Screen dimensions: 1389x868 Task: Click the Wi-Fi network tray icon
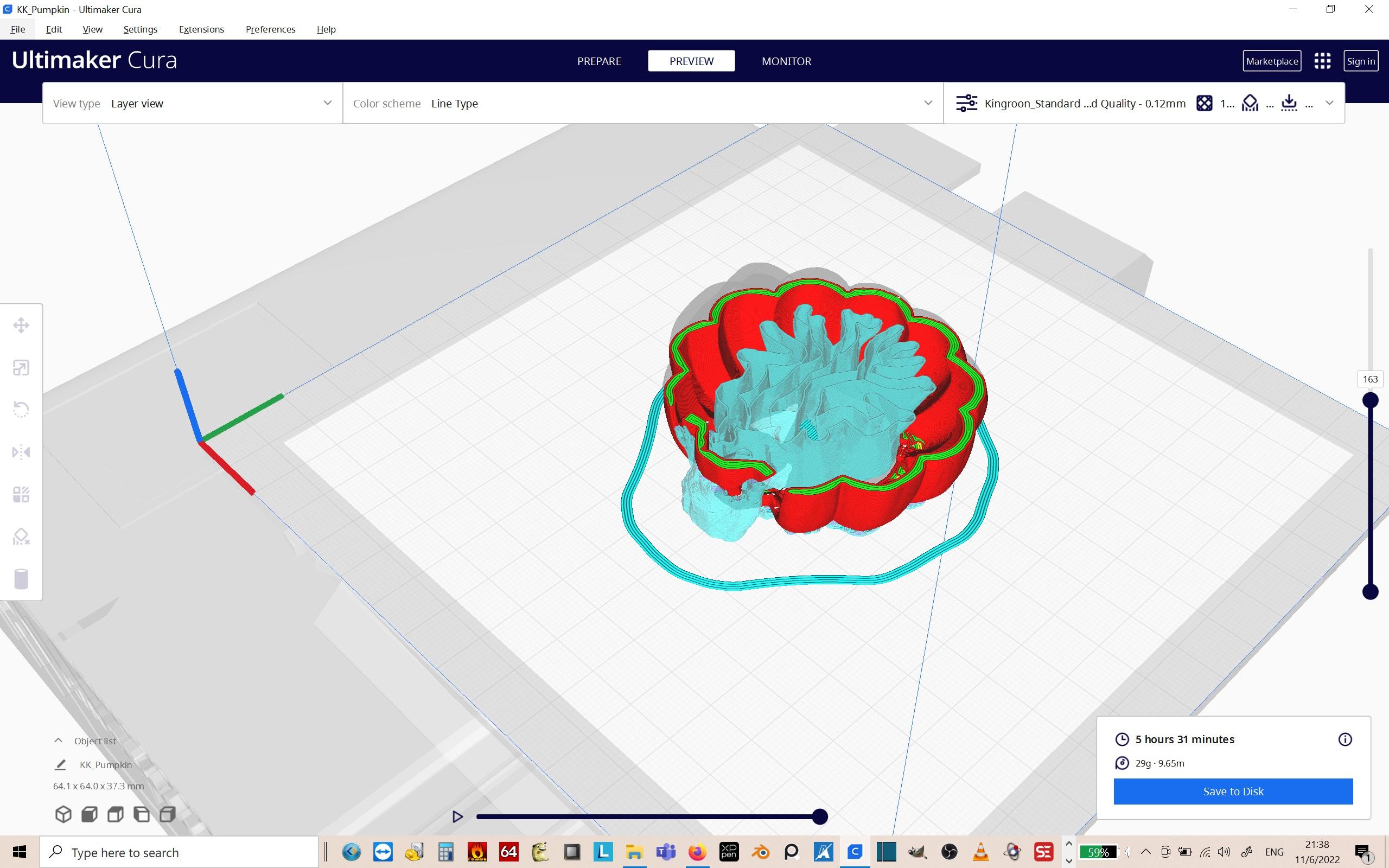pos(1205,852)
